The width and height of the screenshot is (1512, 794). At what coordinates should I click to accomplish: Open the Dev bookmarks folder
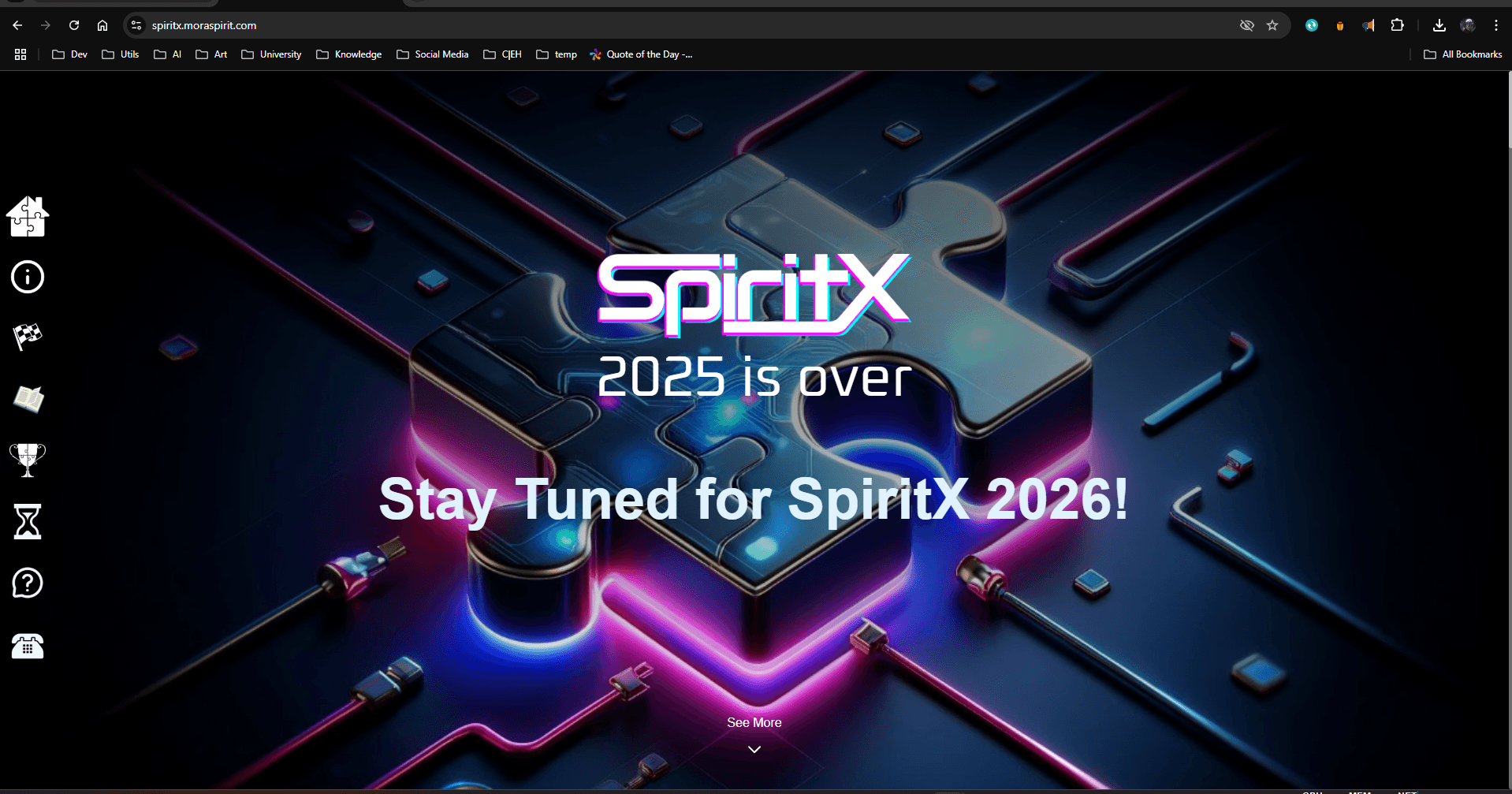(69, 54)
